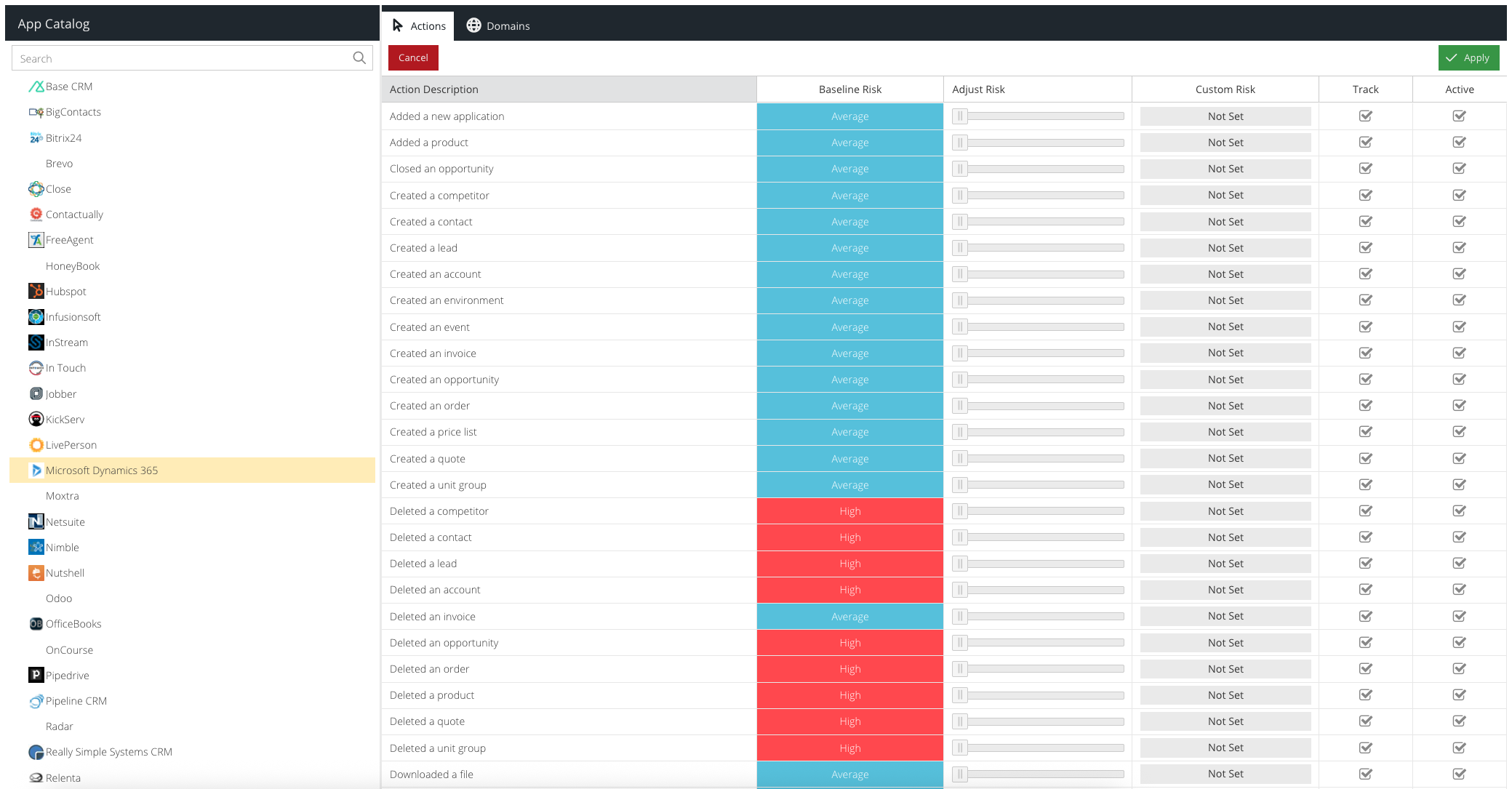Click the Created an environment row text
Screen dimensions: 1512x789
(447, 300)
